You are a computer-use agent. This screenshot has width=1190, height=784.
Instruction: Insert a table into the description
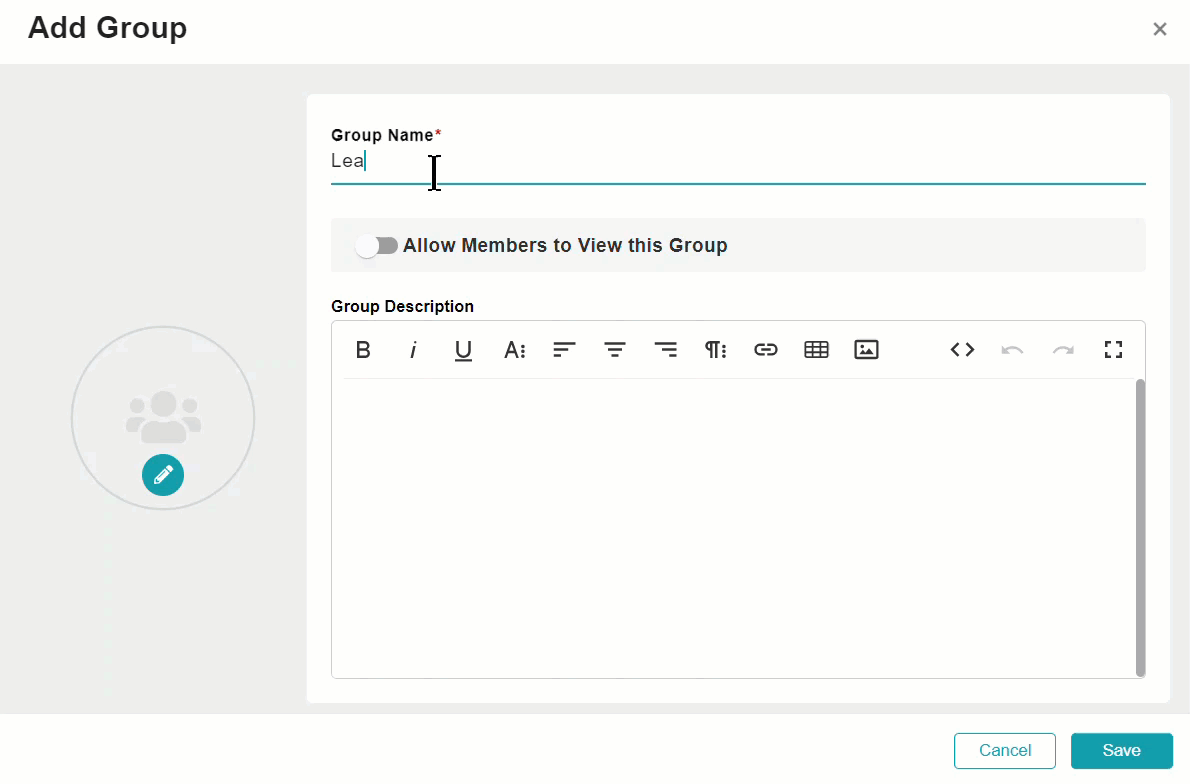pyautogui.click(x=817, y=350)
